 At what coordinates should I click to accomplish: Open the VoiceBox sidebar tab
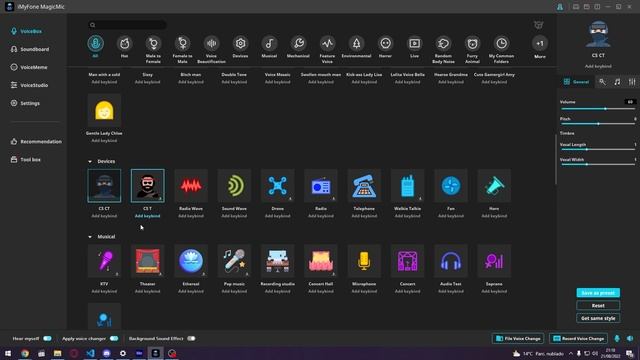coord(26,31)
